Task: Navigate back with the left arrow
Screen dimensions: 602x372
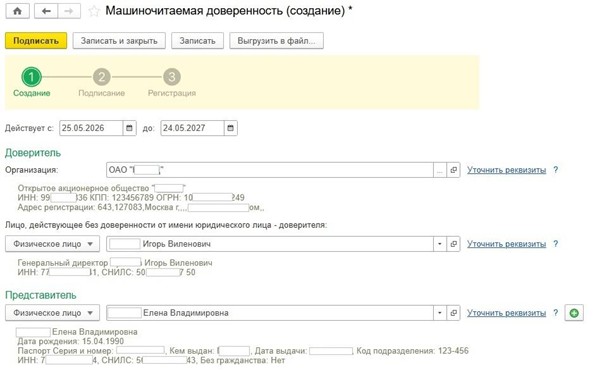Action: [x=46, y=11]
